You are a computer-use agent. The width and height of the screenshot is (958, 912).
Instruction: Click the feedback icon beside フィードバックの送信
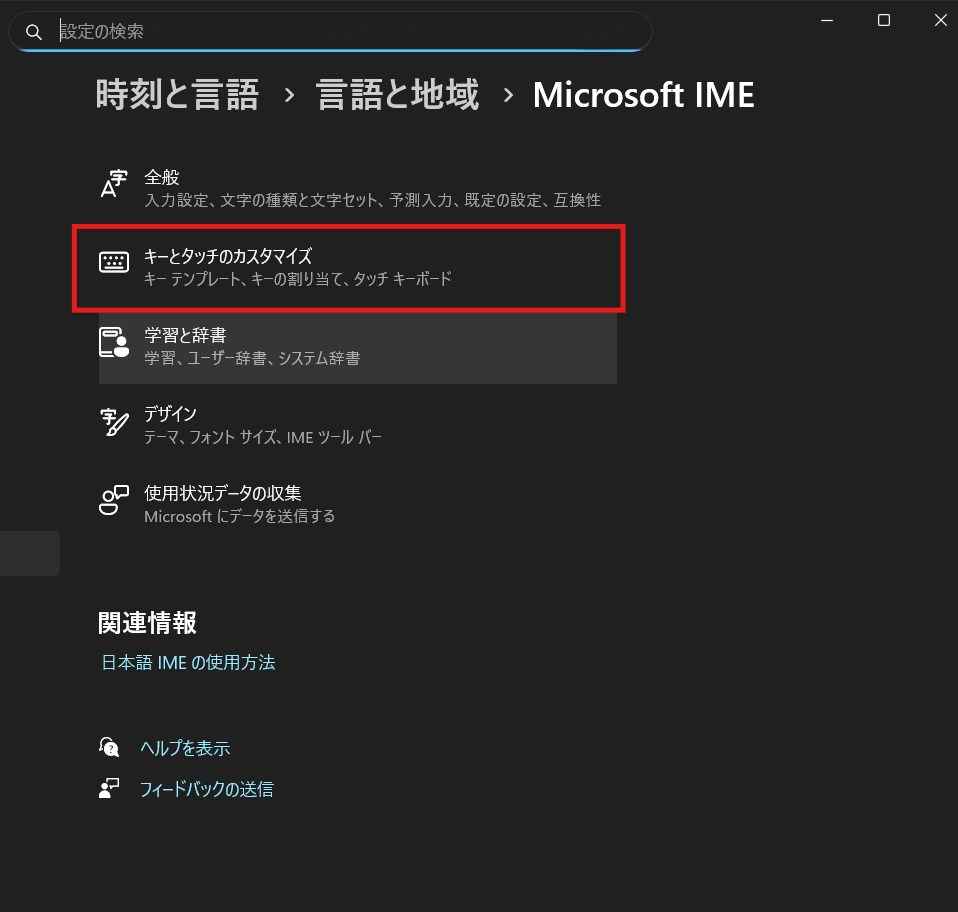pyautogui.click(x=110, y=789)
